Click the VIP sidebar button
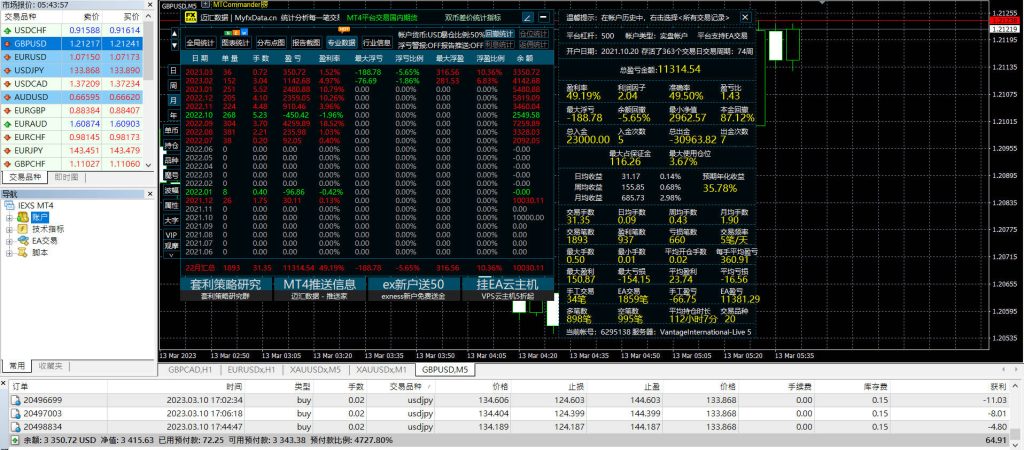This screenshot has width=1024, height=450. pyautogui.click(x=171, y=234)
